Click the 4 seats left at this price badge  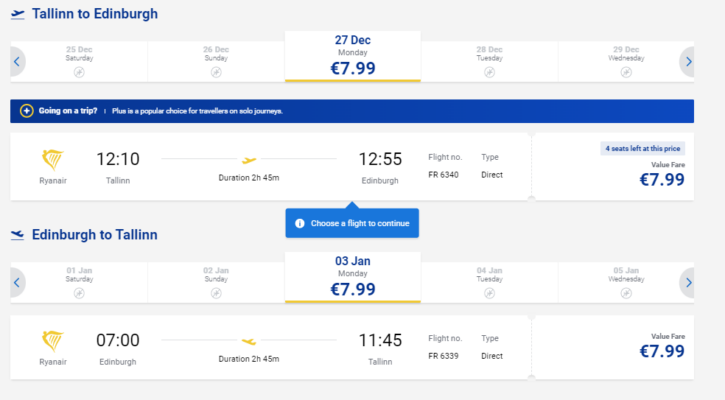pos(643,148)
